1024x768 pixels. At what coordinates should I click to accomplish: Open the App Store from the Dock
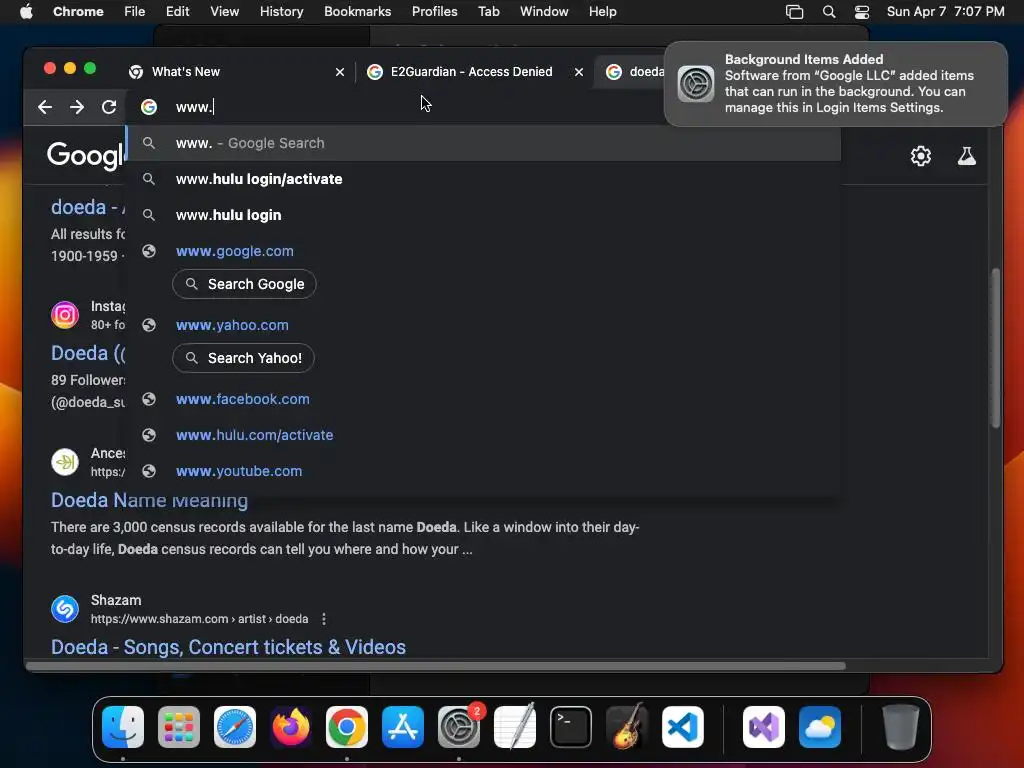coord(403,727)
